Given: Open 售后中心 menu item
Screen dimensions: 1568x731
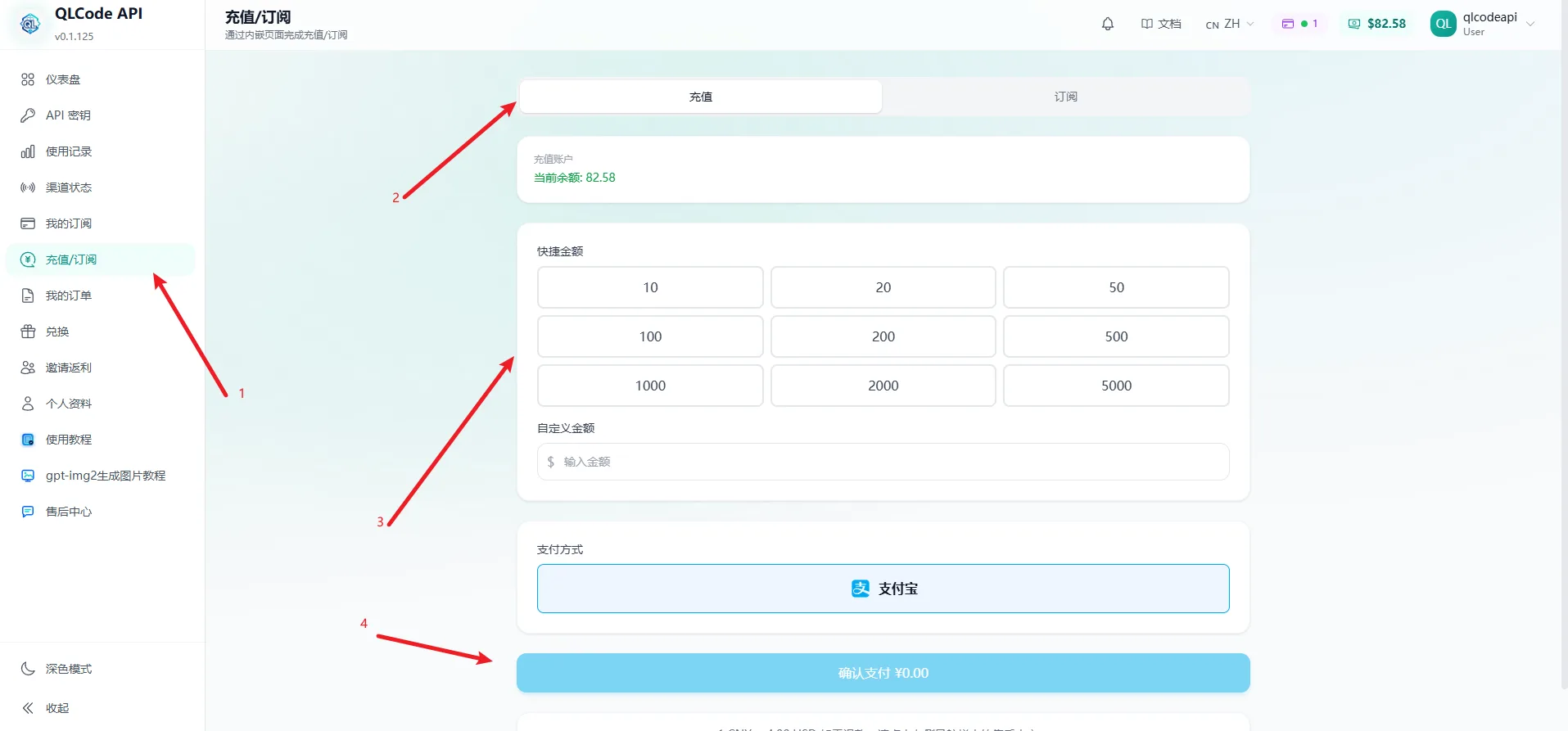Looking at the screenshot, I should pos(100,512).
